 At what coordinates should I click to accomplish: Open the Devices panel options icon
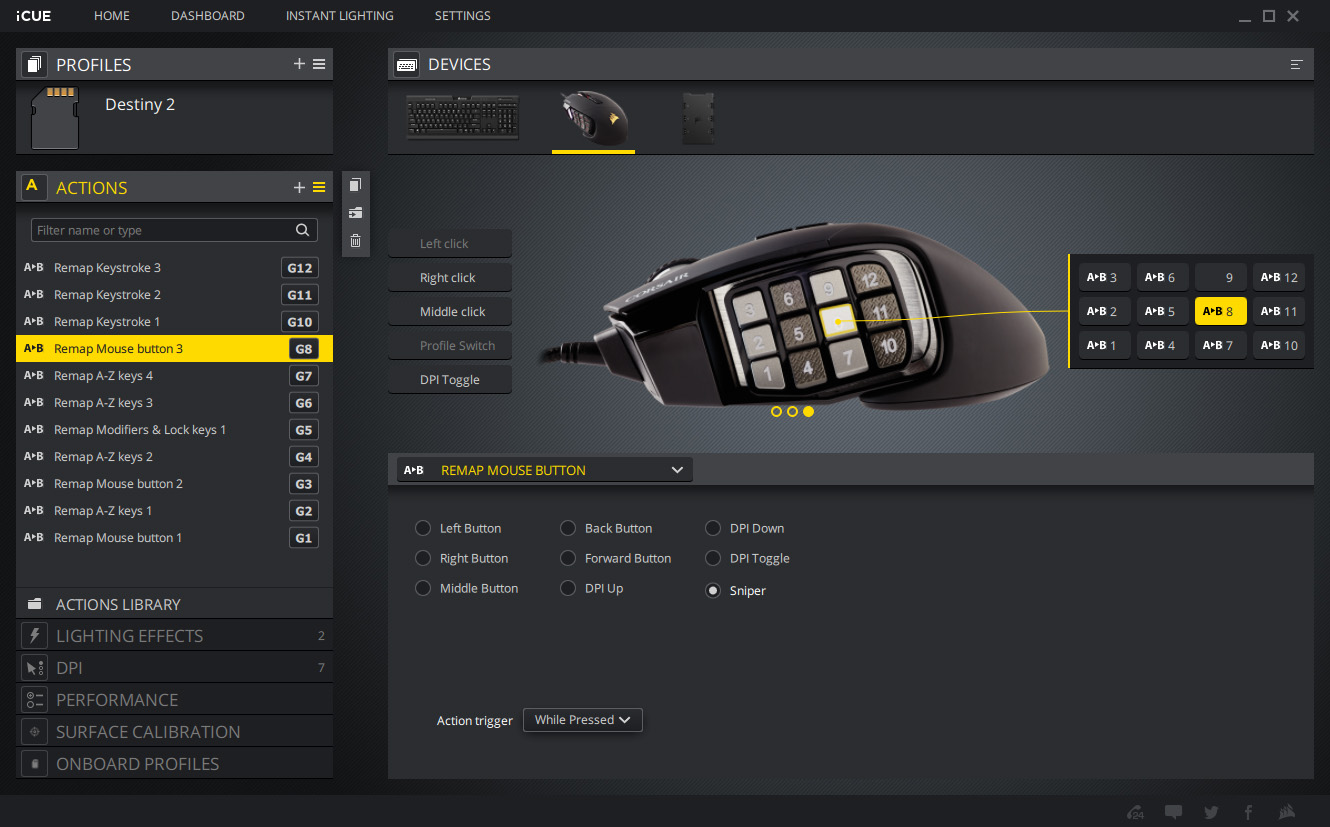point(1297,64)
